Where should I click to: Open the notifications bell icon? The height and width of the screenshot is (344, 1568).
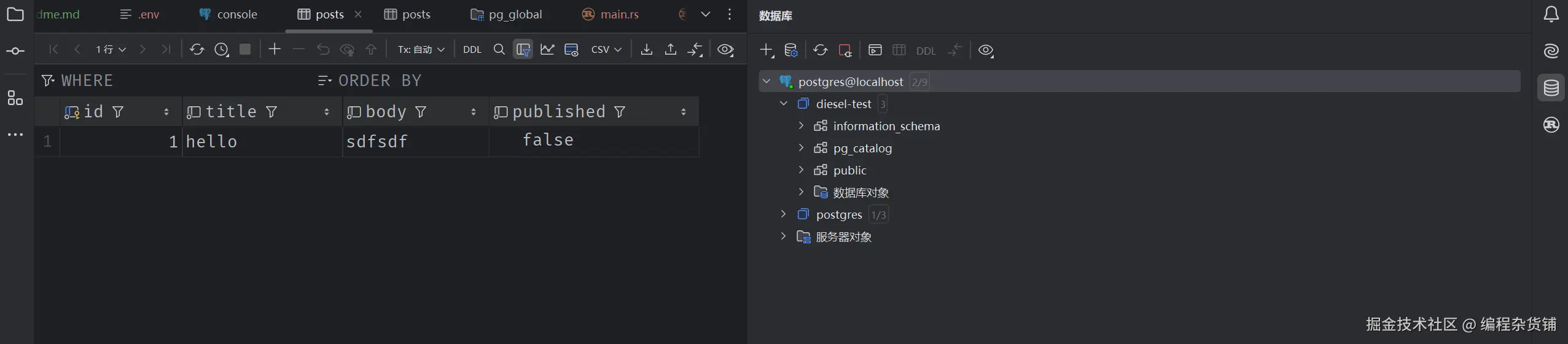point(1551,15)
